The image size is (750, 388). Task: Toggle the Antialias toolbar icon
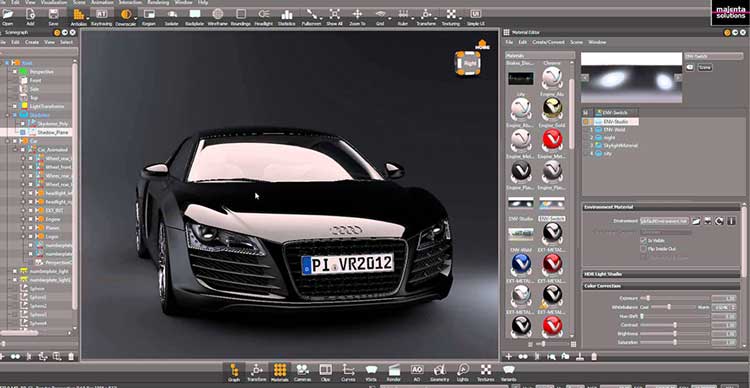point(79,14)
